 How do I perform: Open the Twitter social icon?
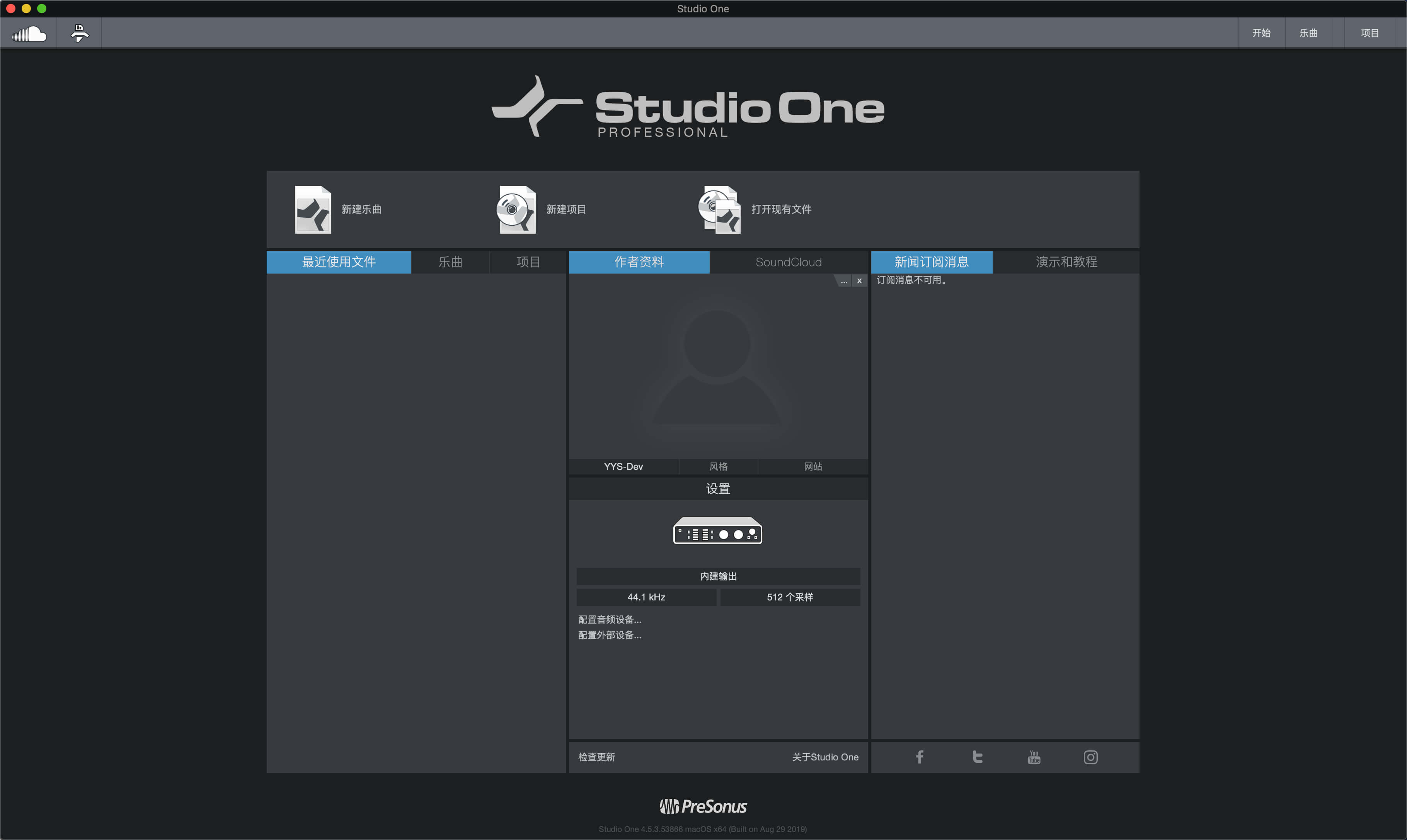pyautogui.click(x=977, y=757)
